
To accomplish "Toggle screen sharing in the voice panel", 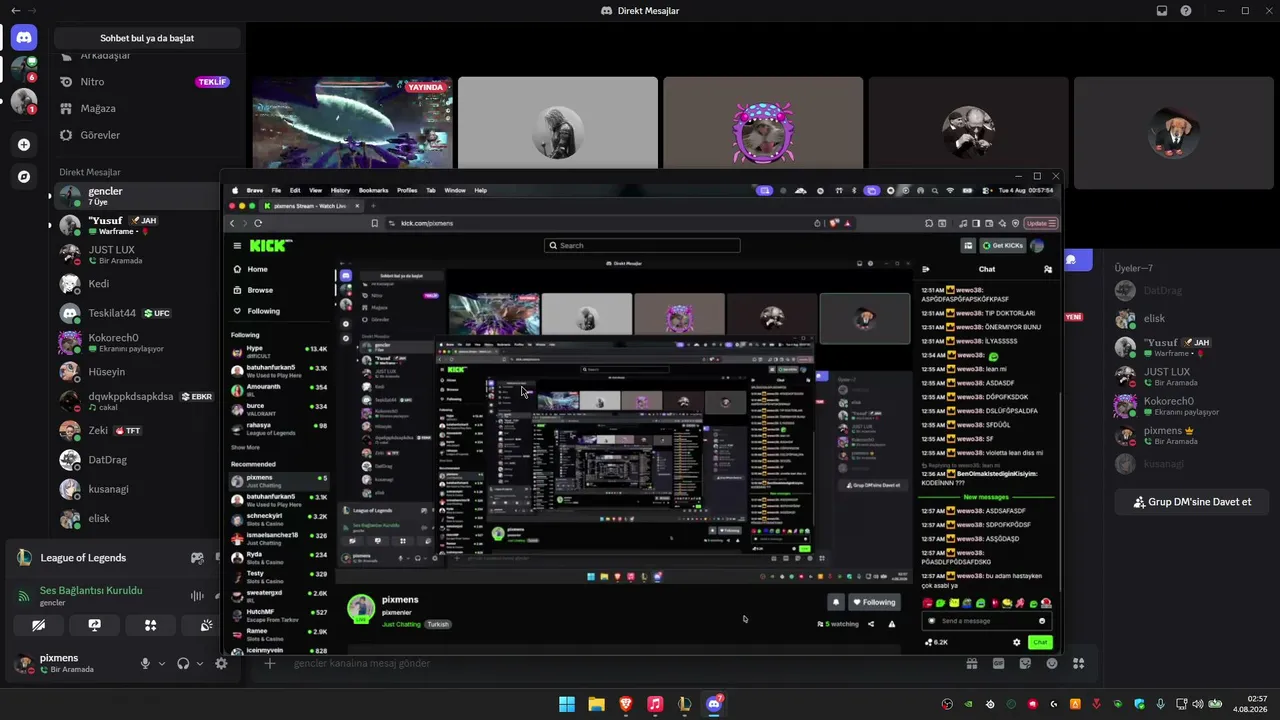I will coord(94,625).
